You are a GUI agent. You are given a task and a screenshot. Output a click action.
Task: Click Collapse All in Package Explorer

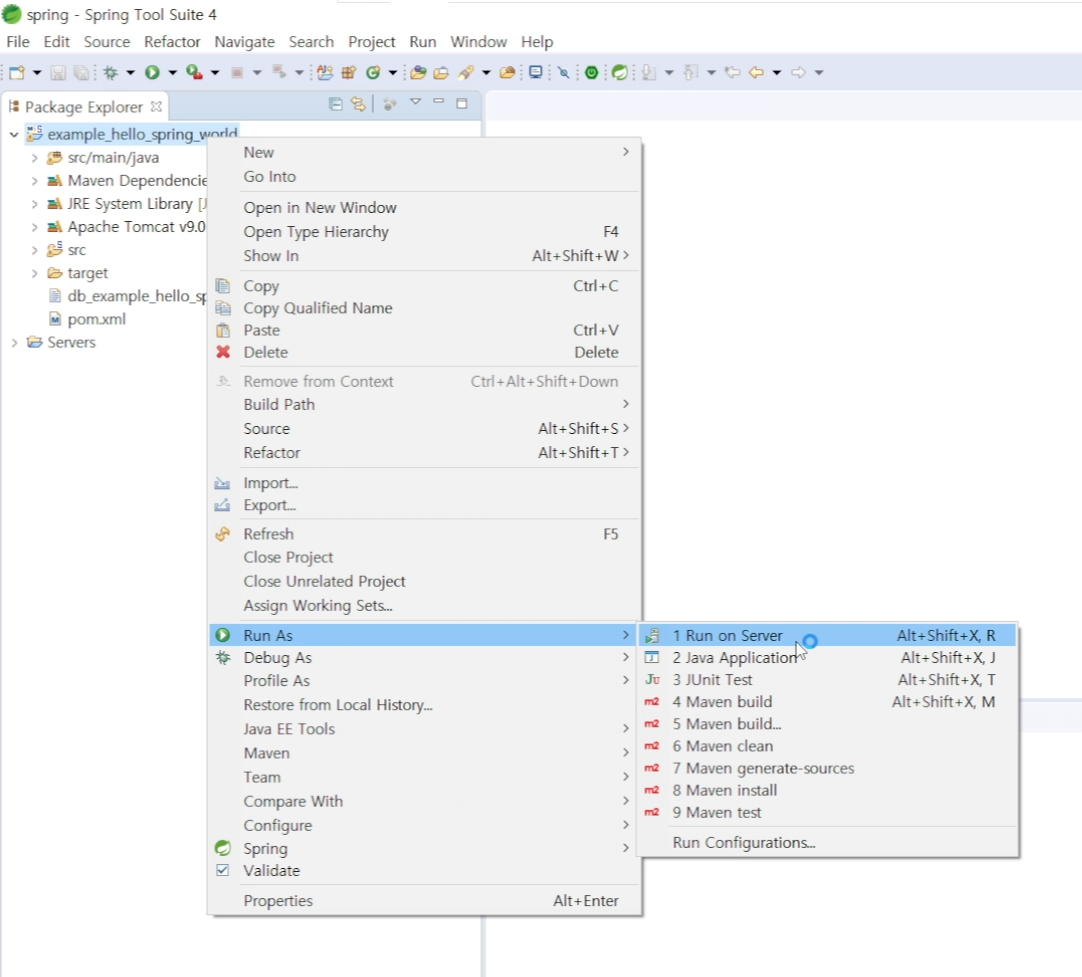pos(335,104)
